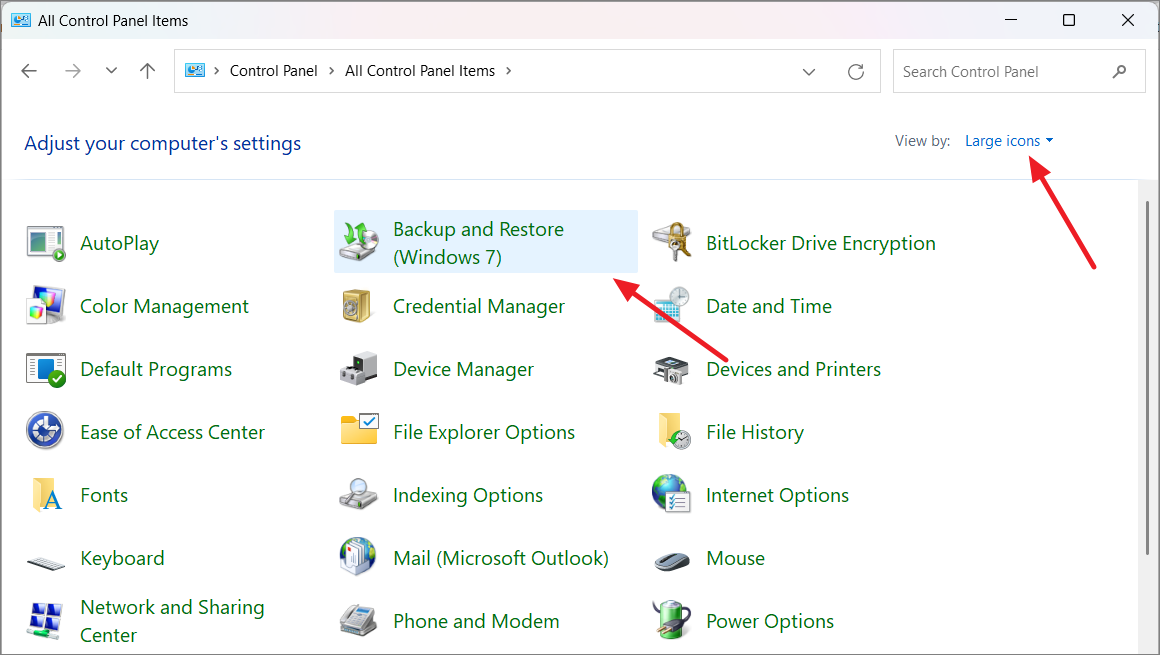The image size is (1160, 655).
Task: Open the Ease of Access Center icon
Action: [x=45, y=431]
